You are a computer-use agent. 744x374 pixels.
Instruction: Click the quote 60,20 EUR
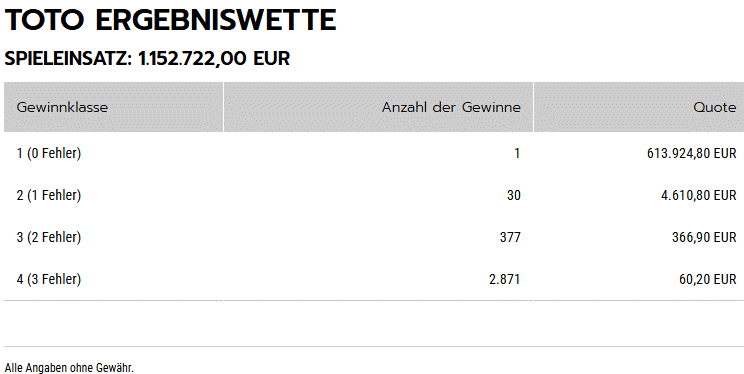pos(707,279)
